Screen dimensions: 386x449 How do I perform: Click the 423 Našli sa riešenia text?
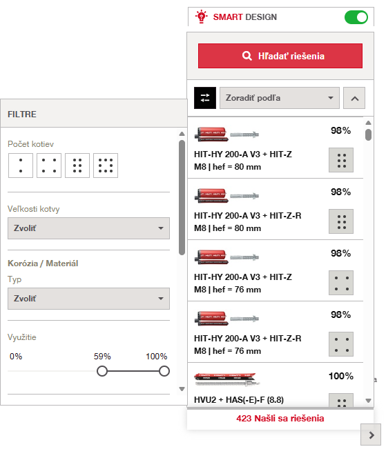pyautogui.click(x=280, y=418)
